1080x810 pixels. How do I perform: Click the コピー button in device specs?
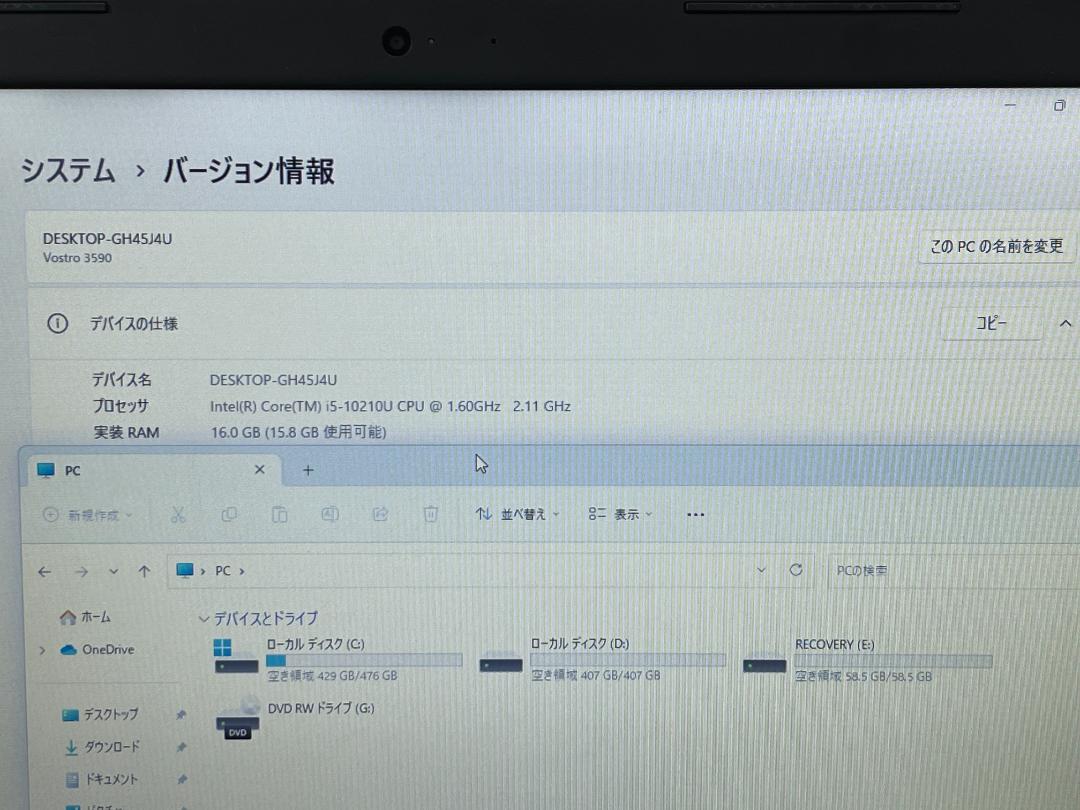[991, 323]
